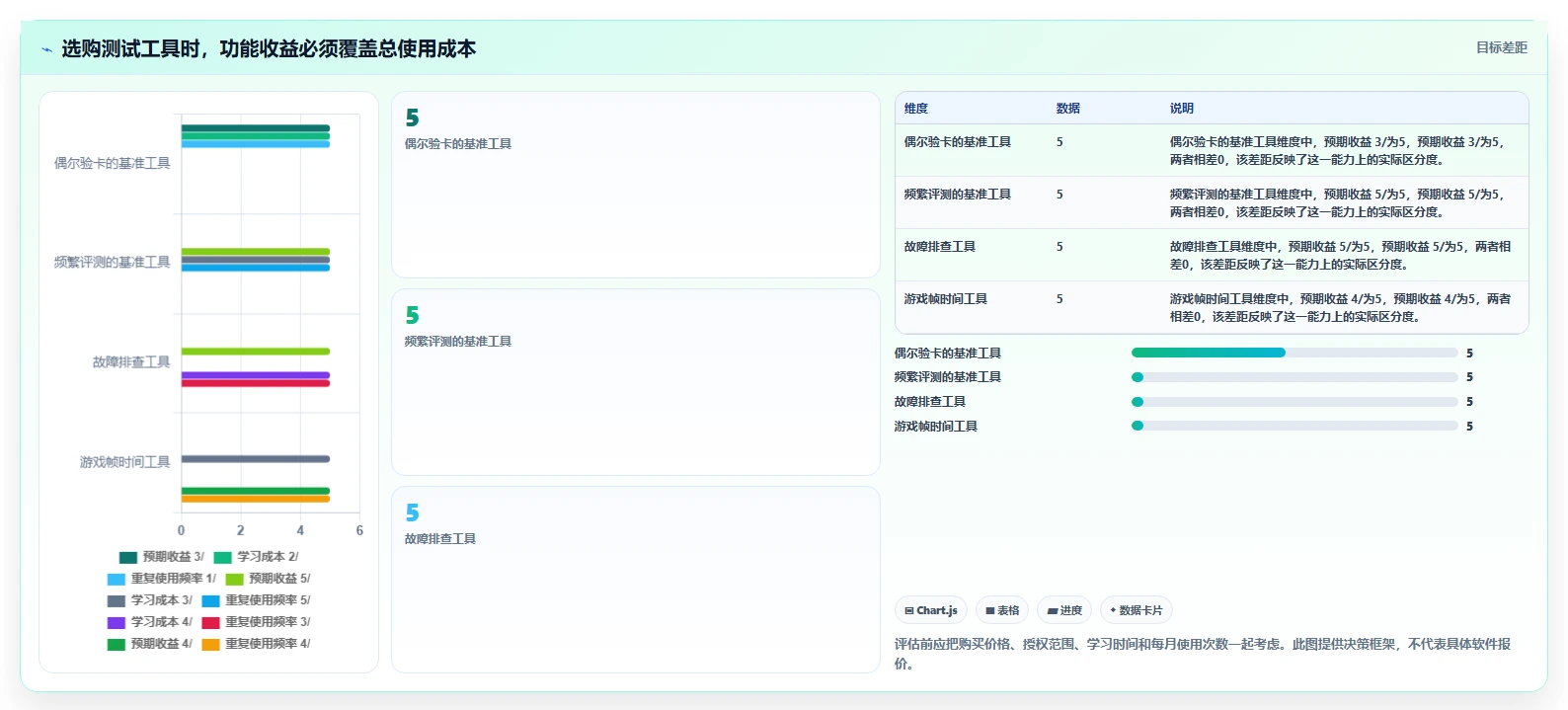Click the 故障排查工具 progress bar
This screenshot has height=710, width=1568.
(1294, 402)
